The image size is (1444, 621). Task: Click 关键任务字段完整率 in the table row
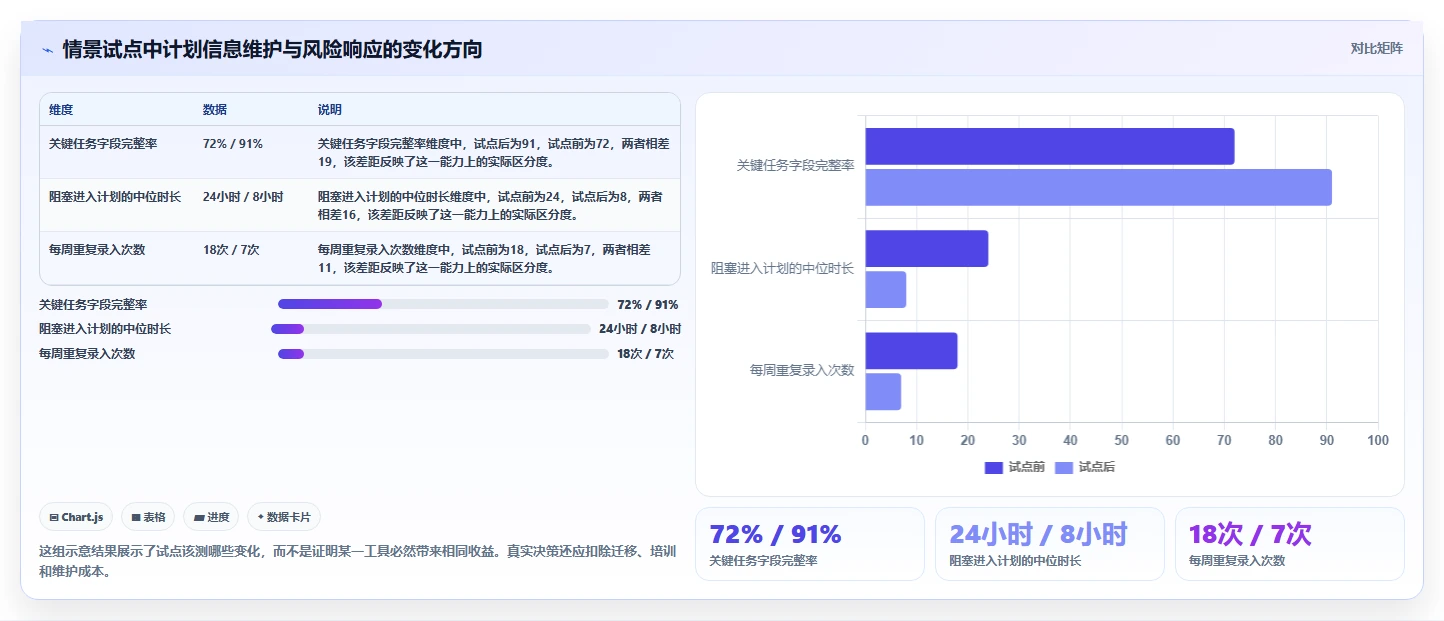coord(103,143)
